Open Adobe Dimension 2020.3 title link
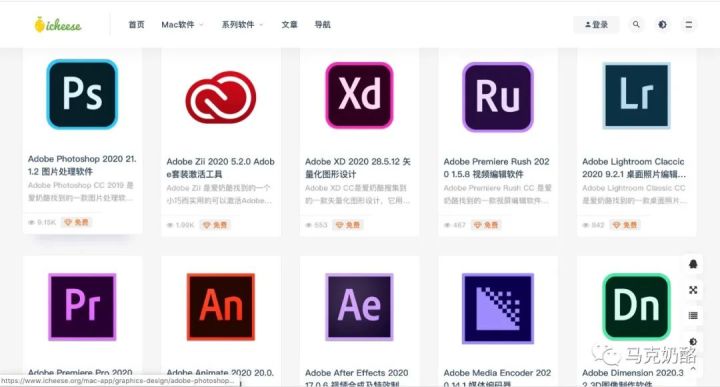Screen dimensions: 720x387 pyautogui.click(x=633, y=378)
